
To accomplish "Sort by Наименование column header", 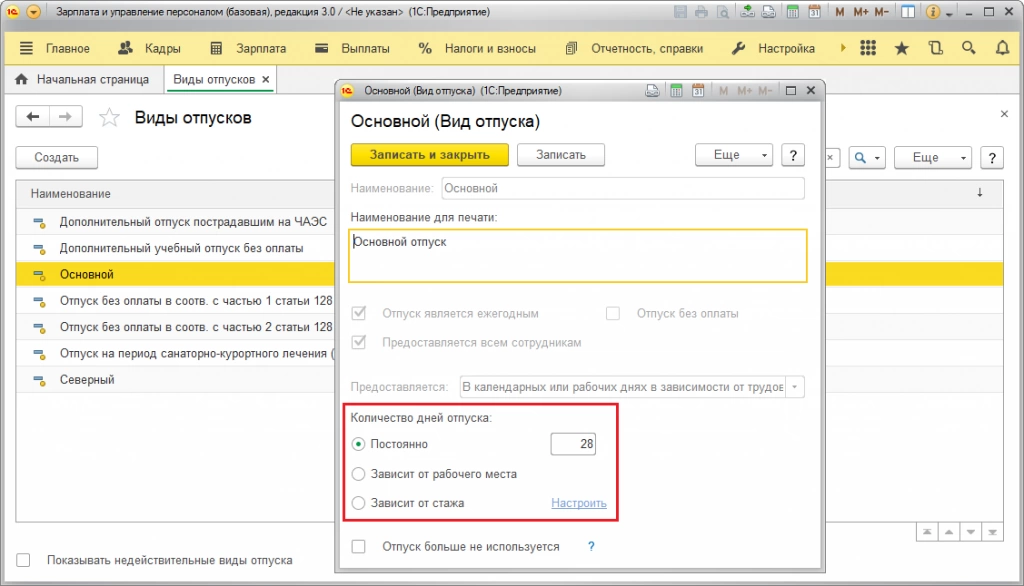I will (71, 193).
